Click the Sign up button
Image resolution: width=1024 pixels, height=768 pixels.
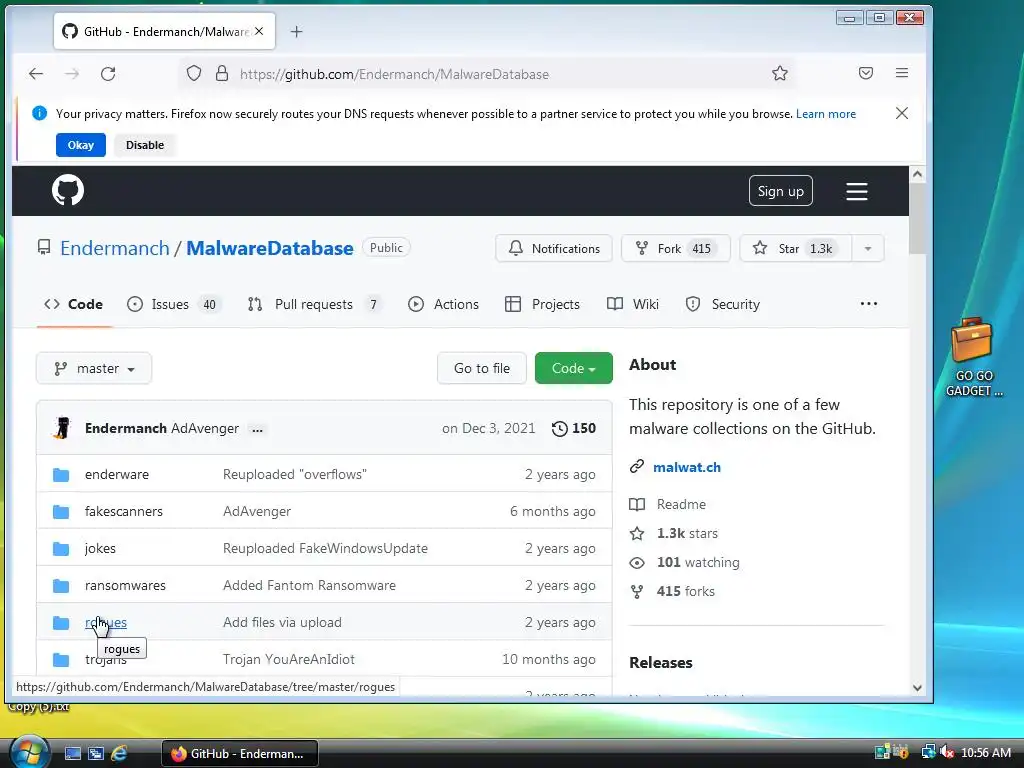(780, 191)
